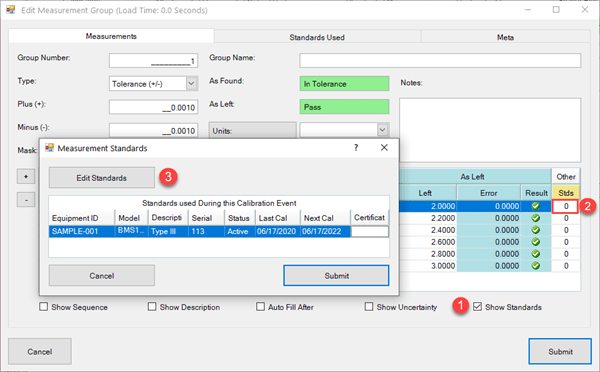Click inside the Notes text area
Viewport: 600px width, 372px height.
click(x=490, y=130)
